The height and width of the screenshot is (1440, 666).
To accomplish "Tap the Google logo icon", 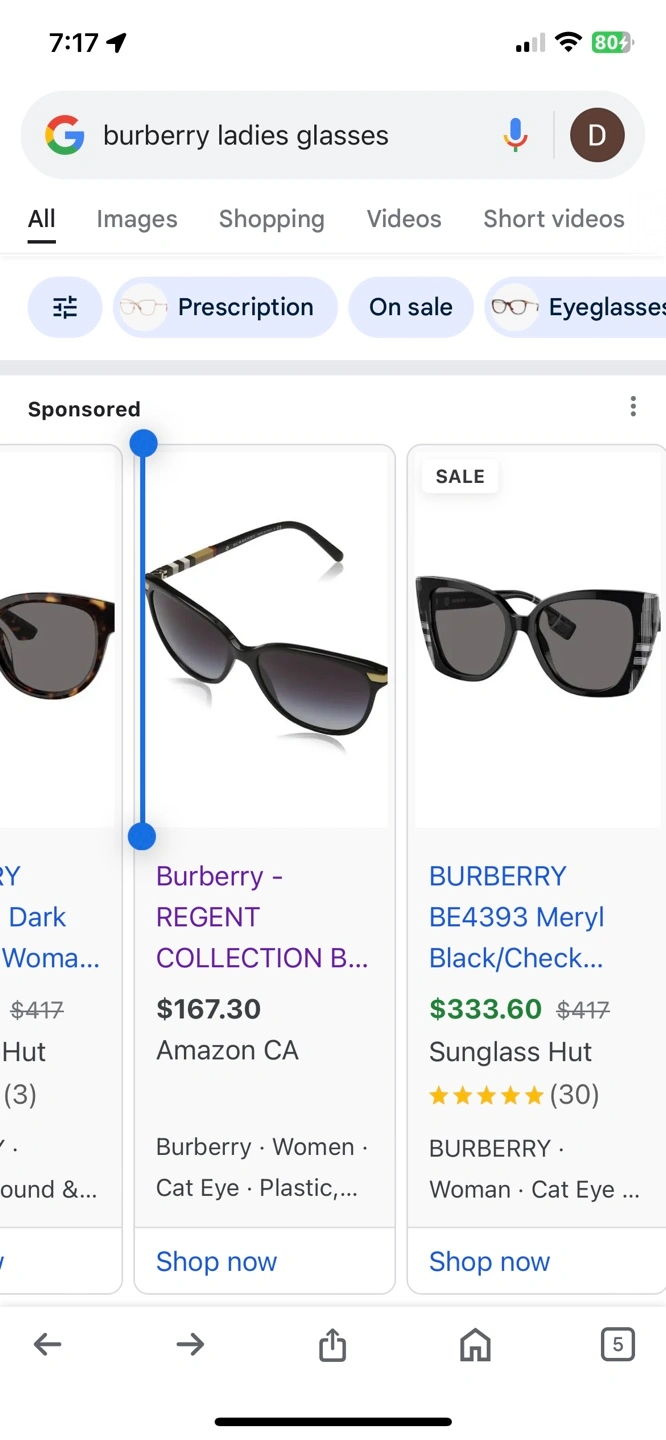I will pos(65,135).
